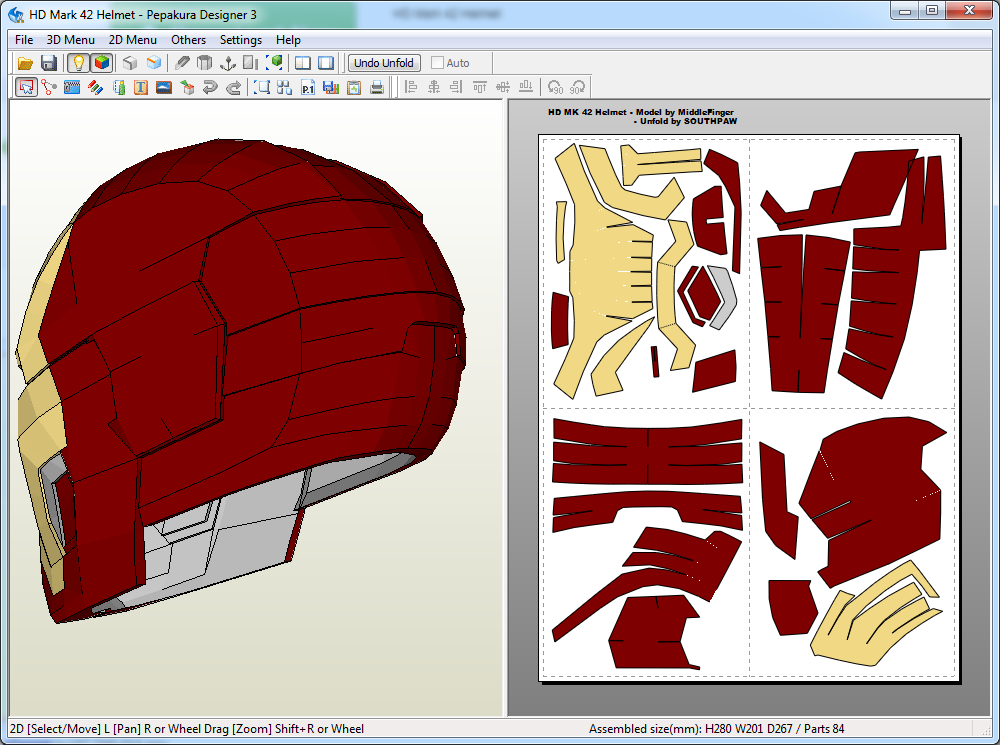Click the align left icon

[x=411, y=87]
